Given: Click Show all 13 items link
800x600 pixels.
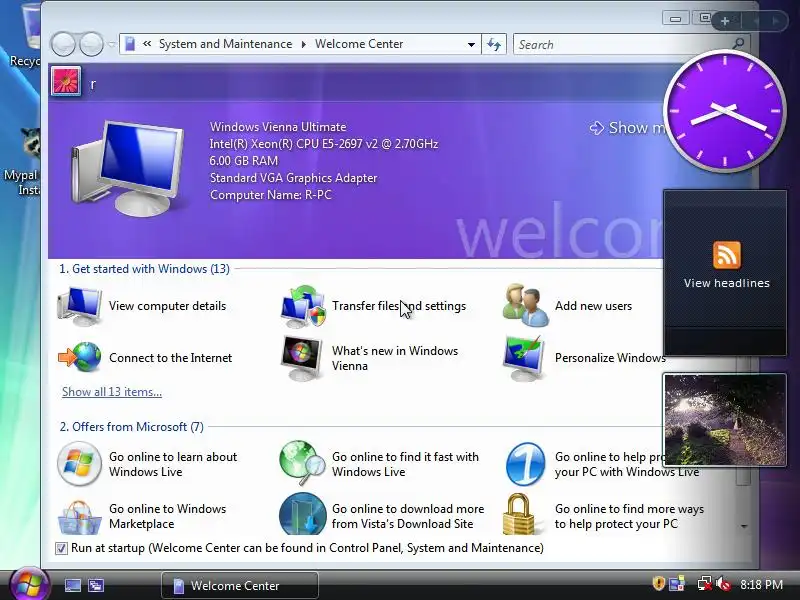Looking at the screenshot, I should click(112, 392).
